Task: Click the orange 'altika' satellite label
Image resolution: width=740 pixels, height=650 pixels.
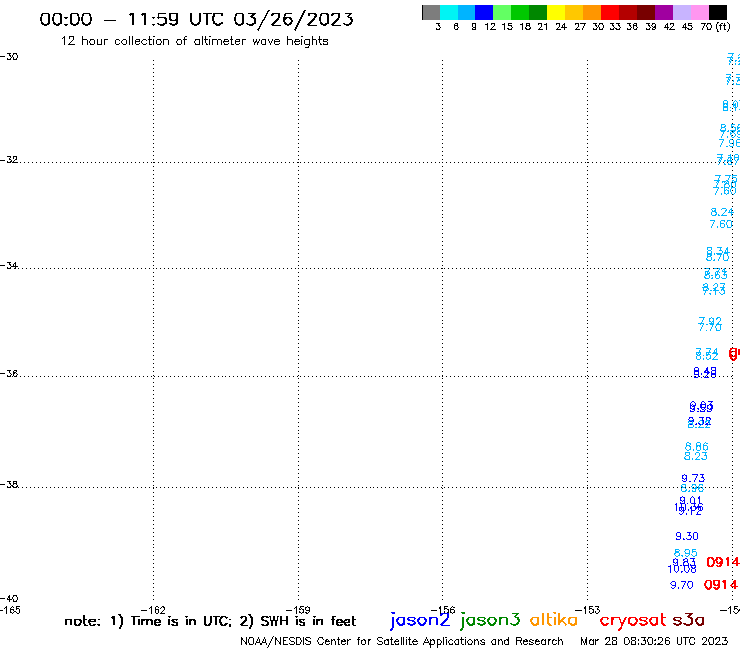Action: pos(554,620)
